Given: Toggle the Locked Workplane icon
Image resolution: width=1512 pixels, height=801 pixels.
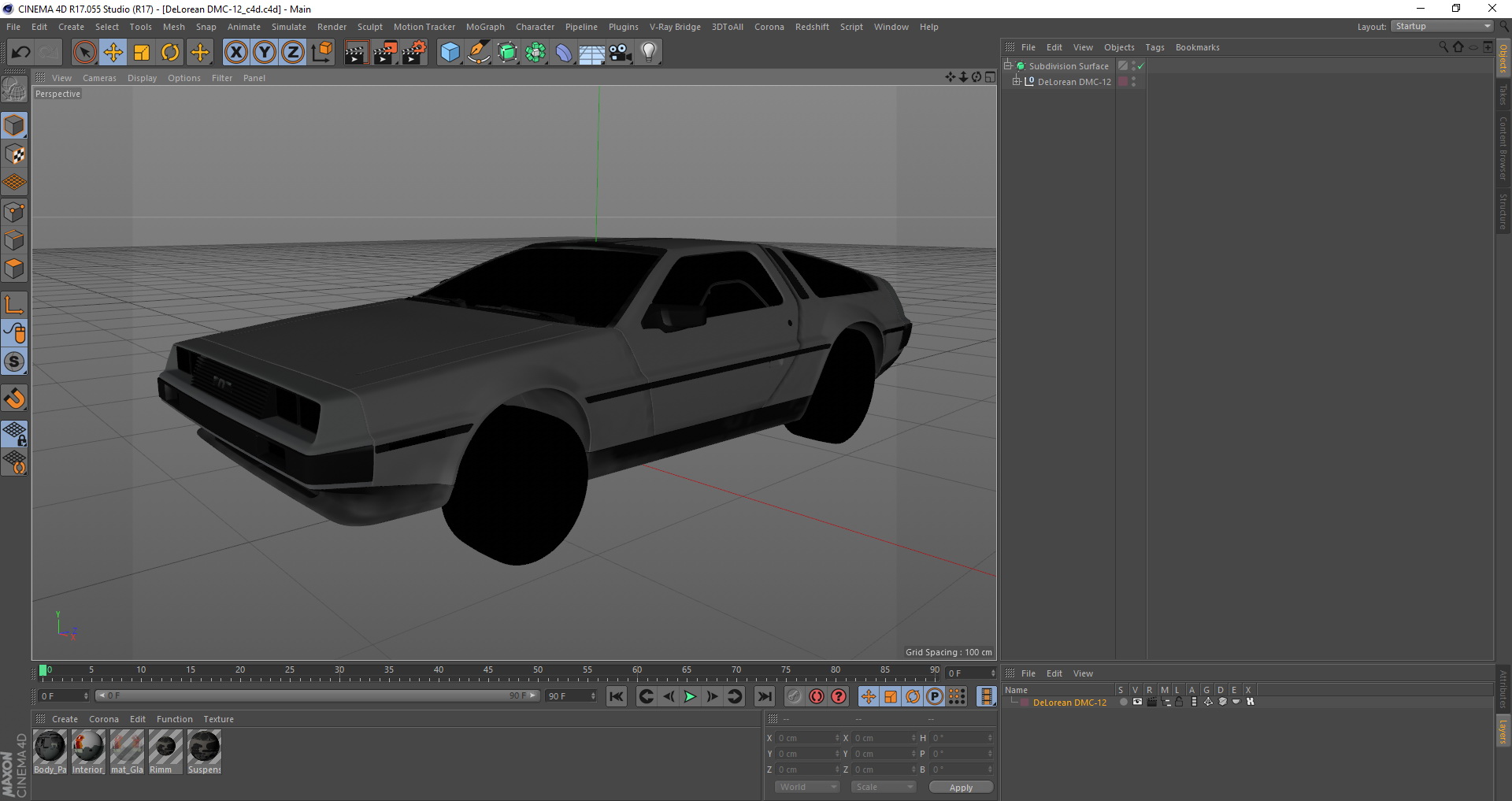Looking at the screenshot, I should 14,433.
